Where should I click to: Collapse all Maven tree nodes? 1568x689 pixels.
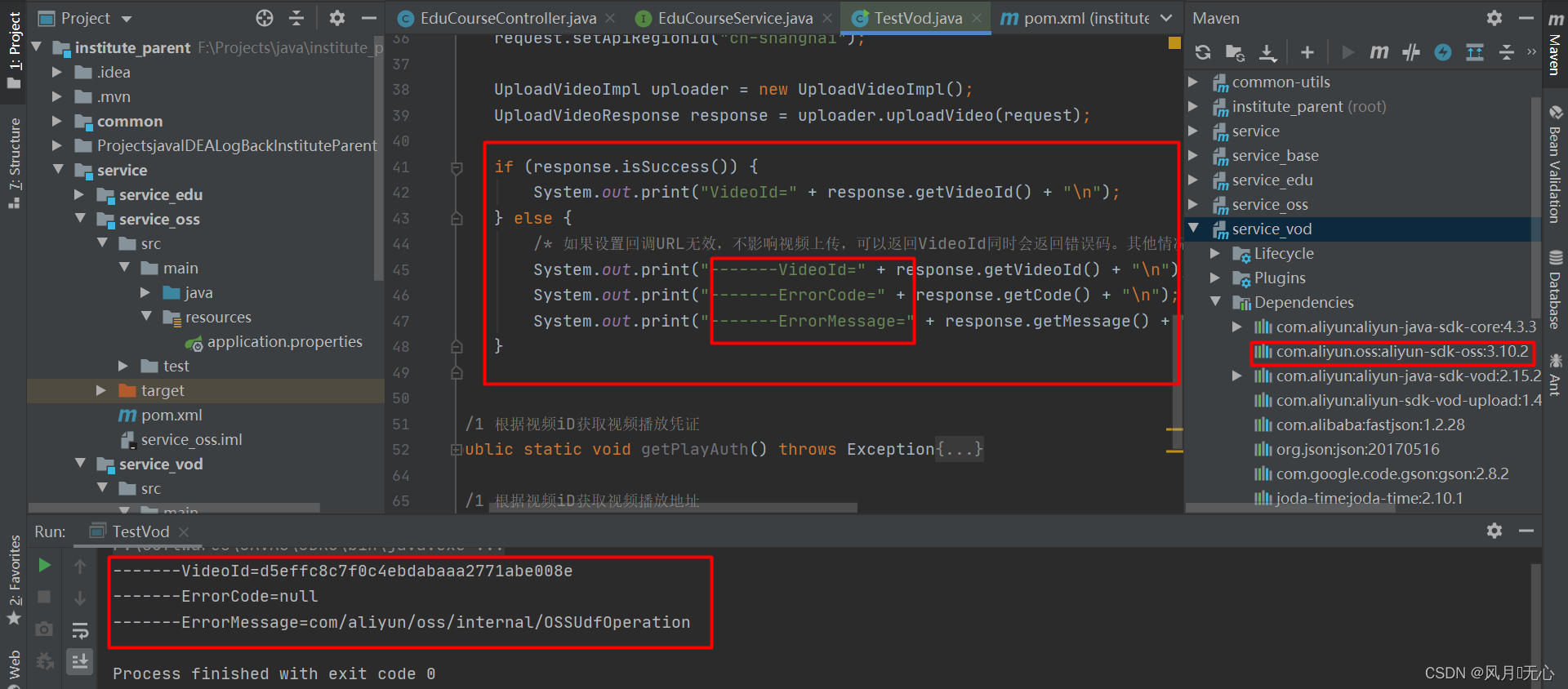pos(1507,52)
